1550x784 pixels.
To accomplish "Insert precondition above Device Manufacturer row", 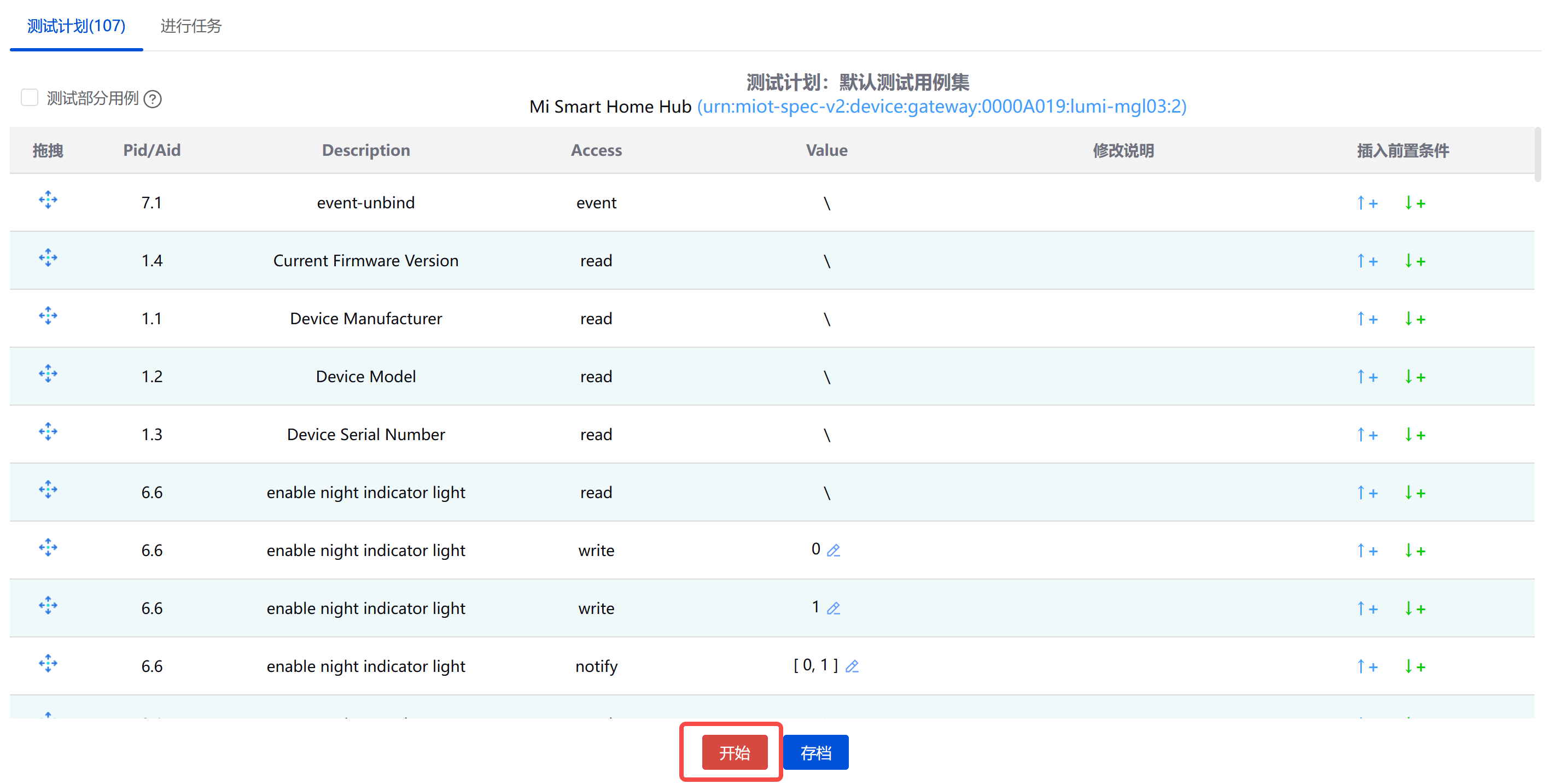I will pyautogui.click(x=1366, y=319).
